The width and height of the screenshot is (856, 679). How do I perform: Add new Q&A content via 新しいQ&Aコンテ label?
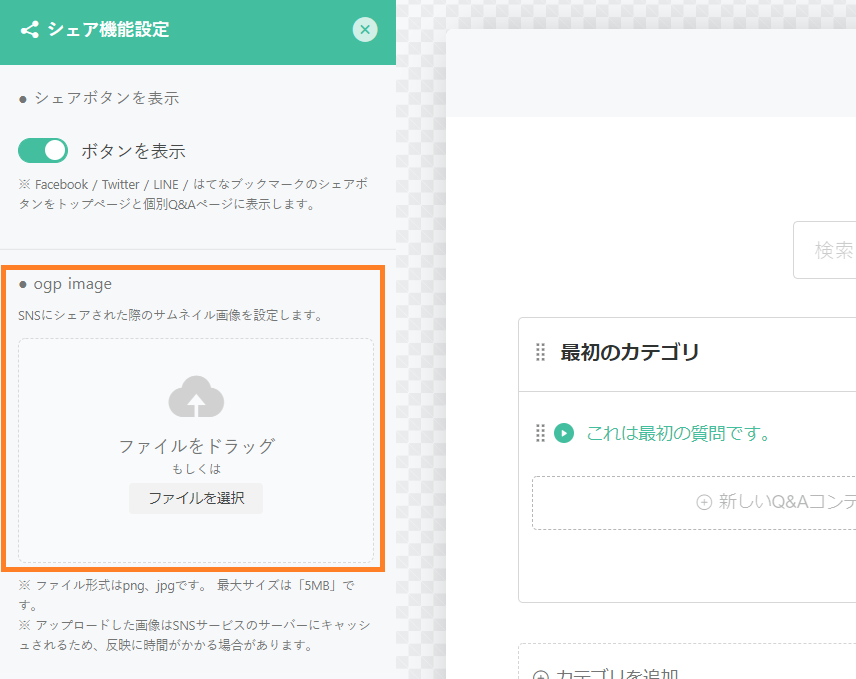(786, 502)
